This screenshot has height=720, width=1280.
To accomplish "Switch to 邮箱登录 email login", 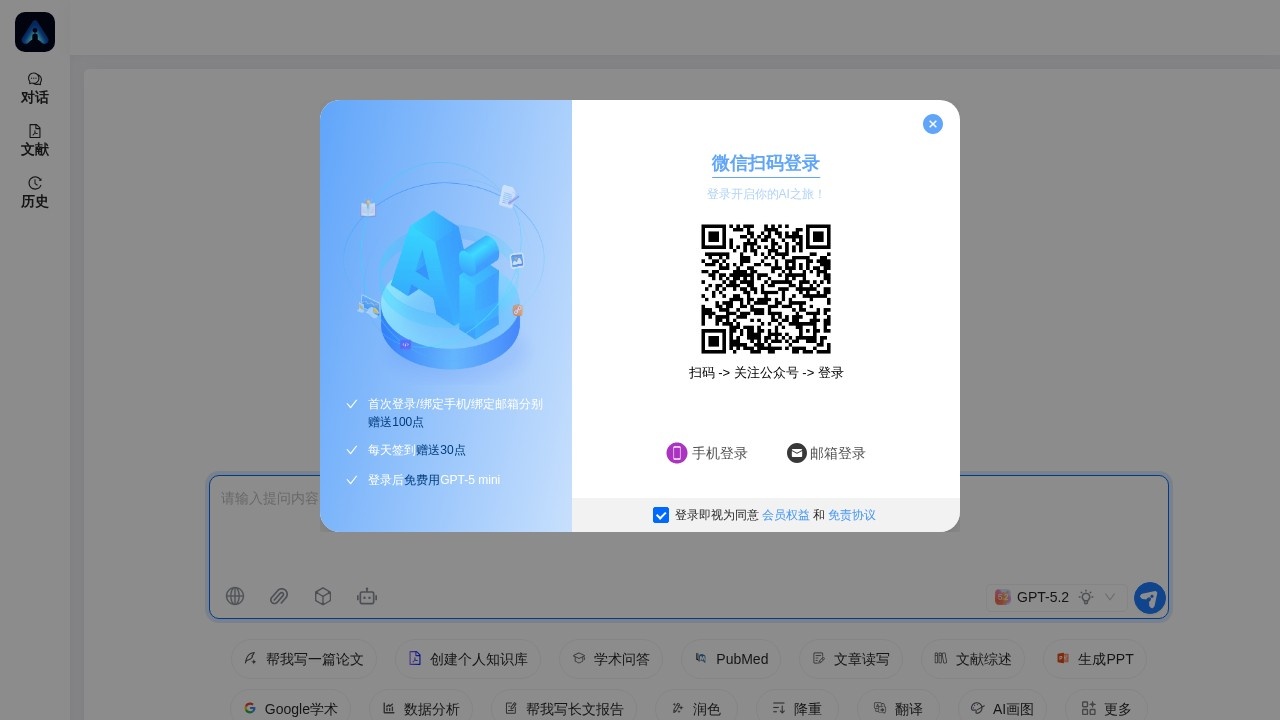I will pos(826,453).
